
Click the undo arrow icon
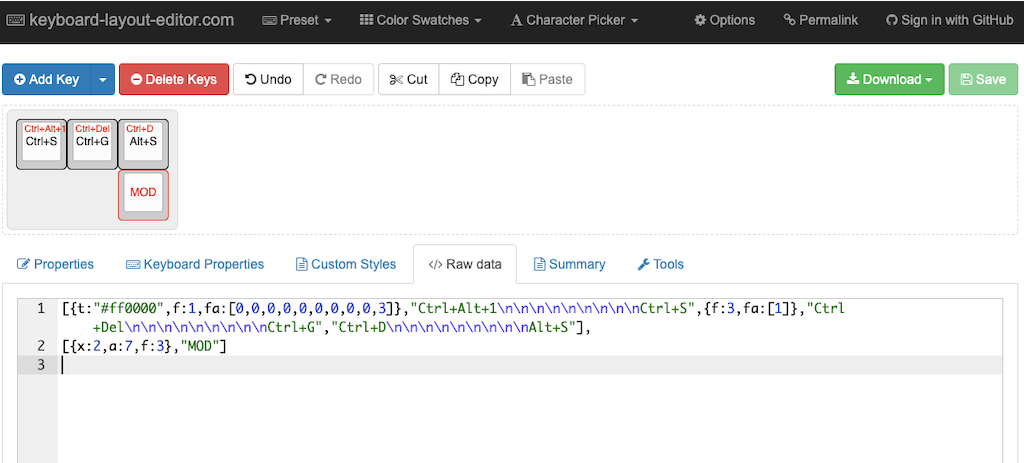click(250, 80)
